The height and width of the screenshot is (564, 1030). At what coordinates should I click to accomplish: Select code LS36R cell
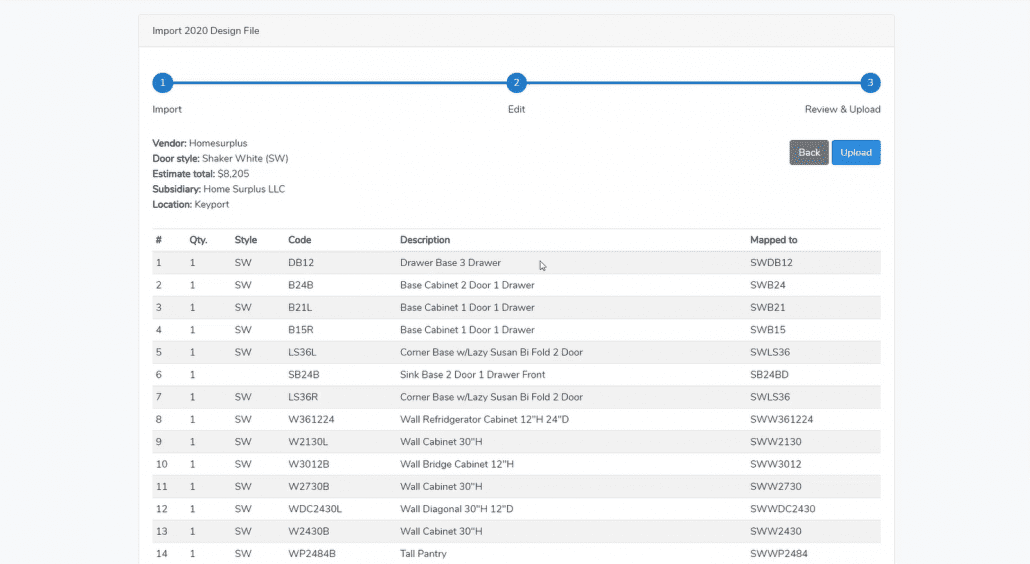point(303,397)
